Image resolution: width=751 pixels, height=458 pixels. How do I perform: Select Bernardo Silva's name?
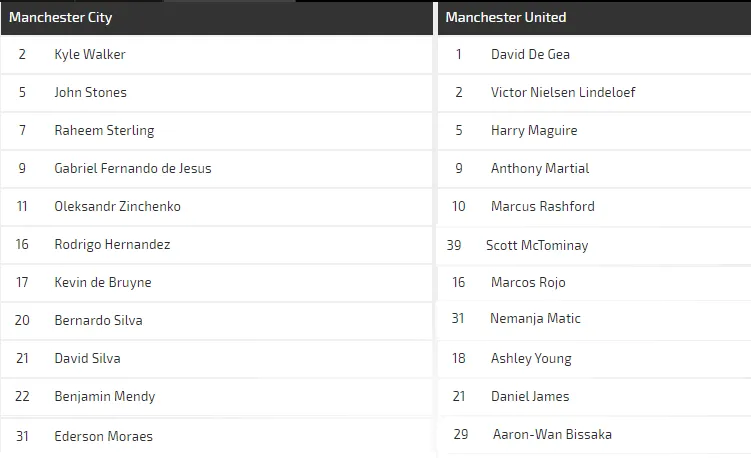coord(98,320)
